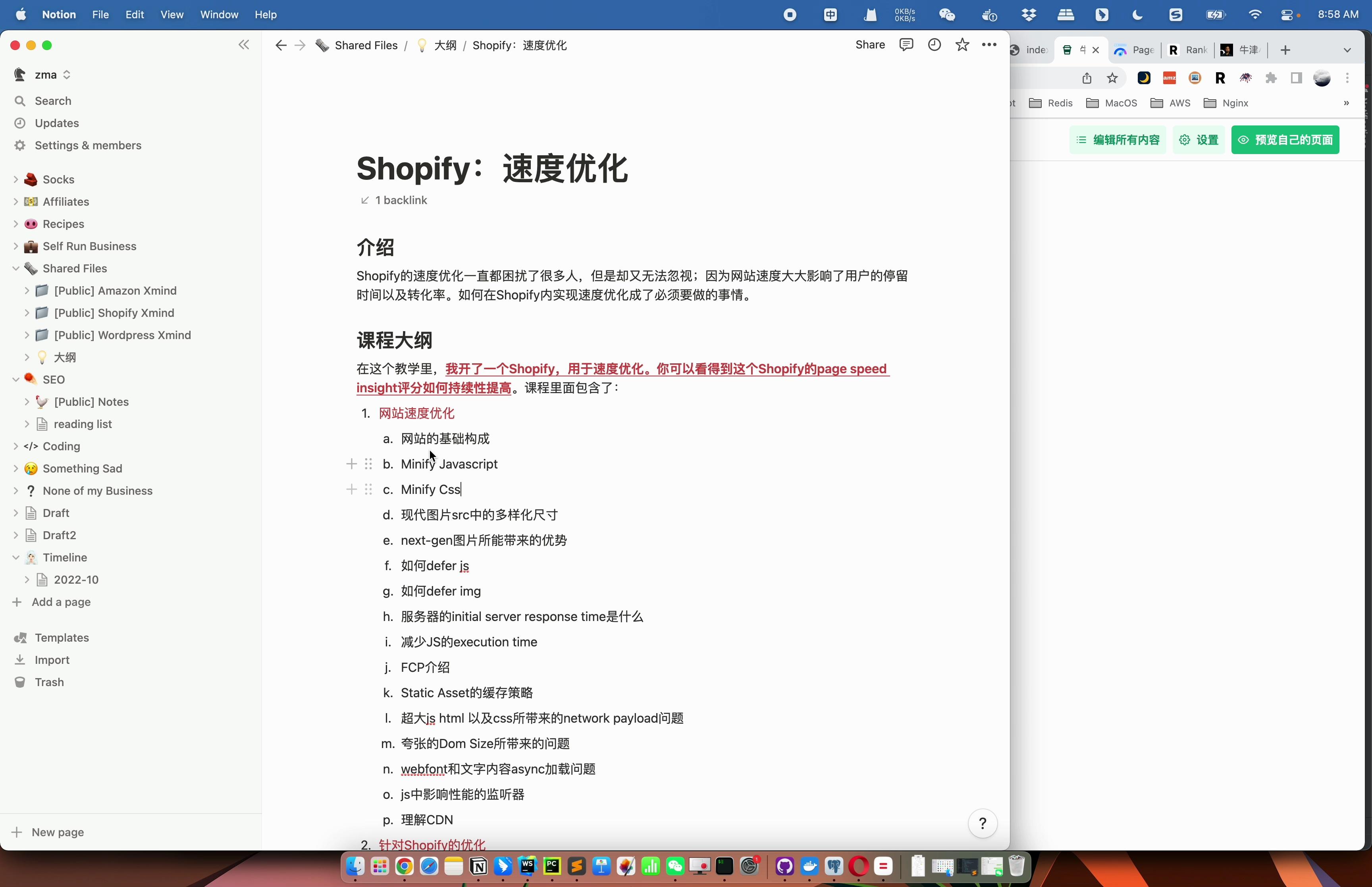This screenshot has width=1372, height=887.
Task: Go back with the left arrow
Action: [280, 46]
